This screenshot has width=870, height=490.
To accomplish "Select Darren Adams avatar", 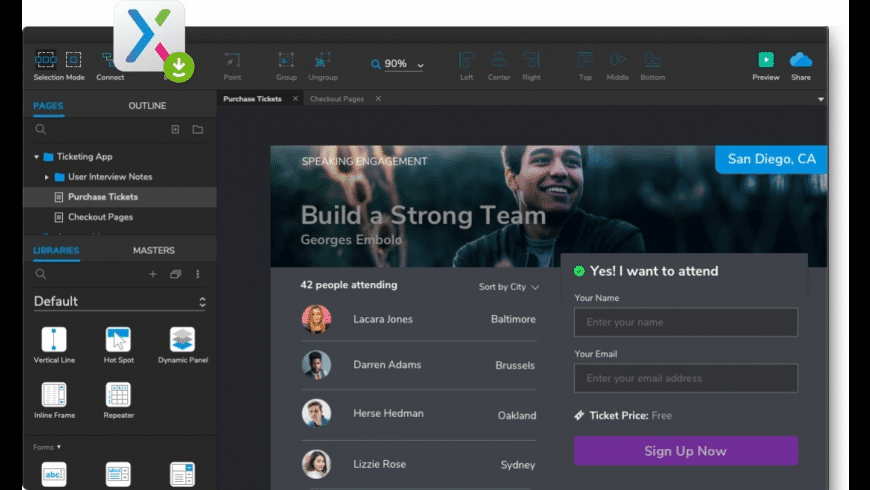I will pyautogui.click(x=316, y=365).
